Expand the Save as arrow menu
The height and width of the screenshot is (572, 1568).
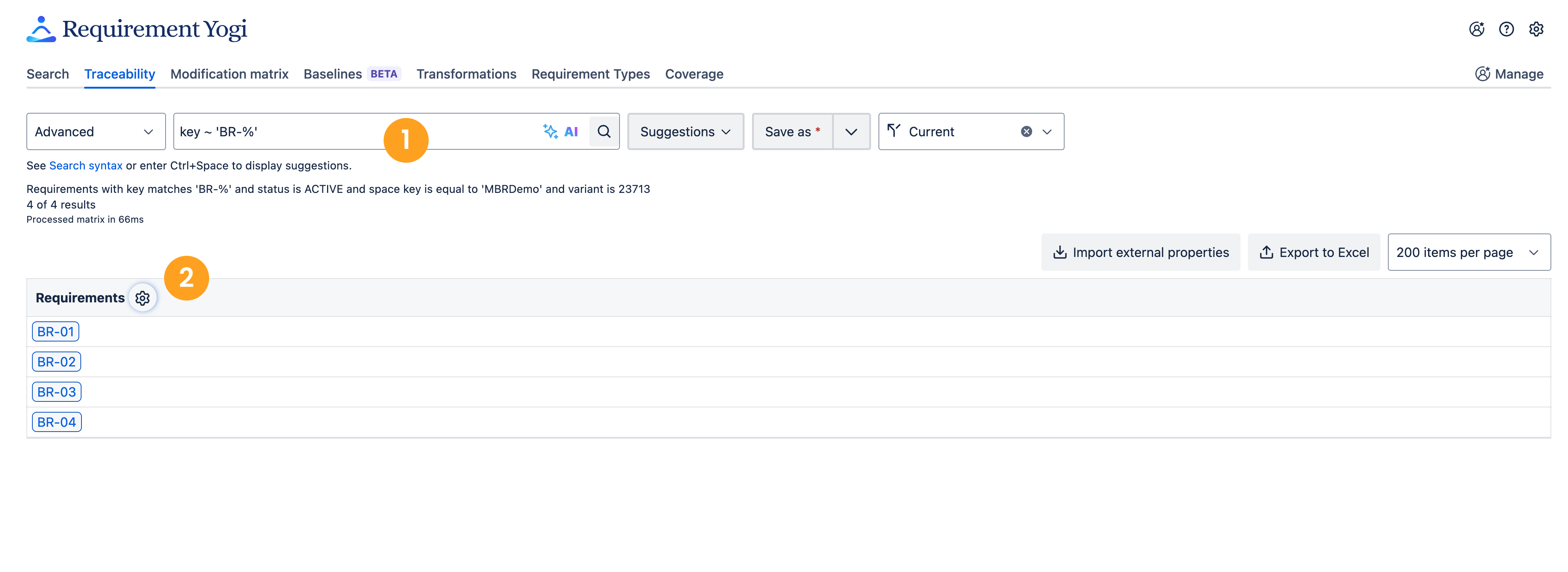(x=851, y=131)
